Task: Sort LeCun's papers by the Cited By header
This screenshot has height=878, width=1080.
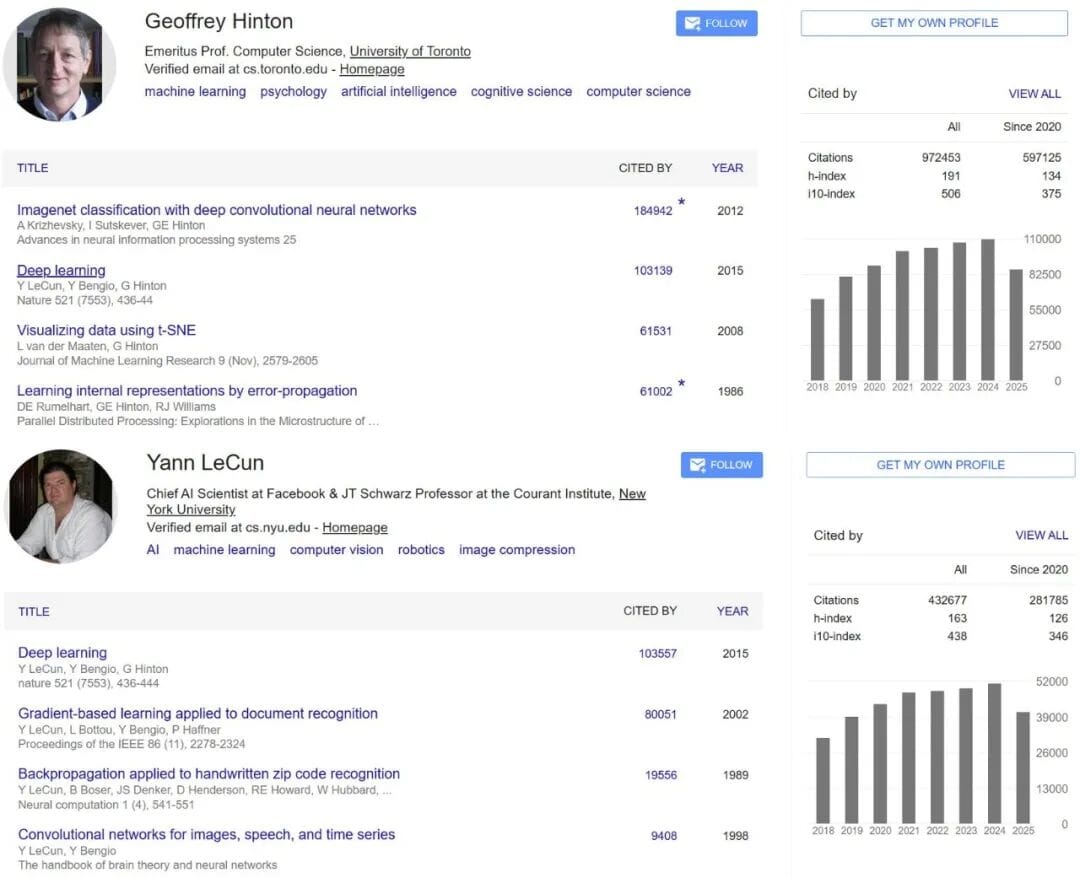Action: pyautogui.click(x=650, y=611)
